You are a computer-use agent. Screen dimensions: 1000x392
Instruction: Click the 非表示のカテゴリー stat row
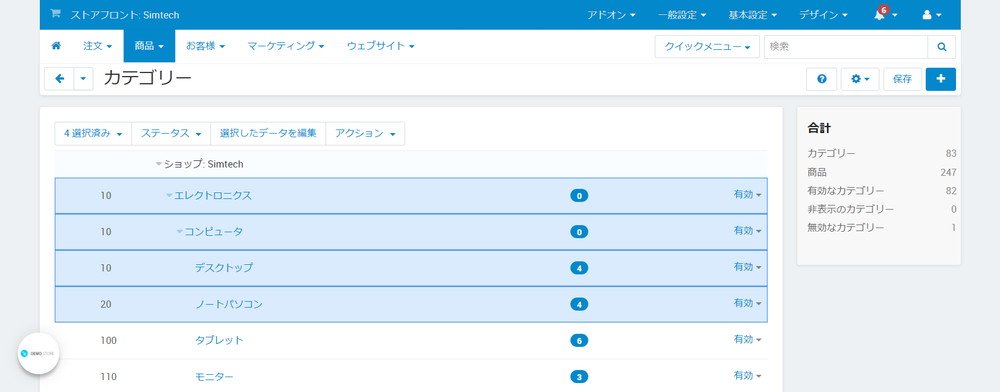tap(882, 209)
